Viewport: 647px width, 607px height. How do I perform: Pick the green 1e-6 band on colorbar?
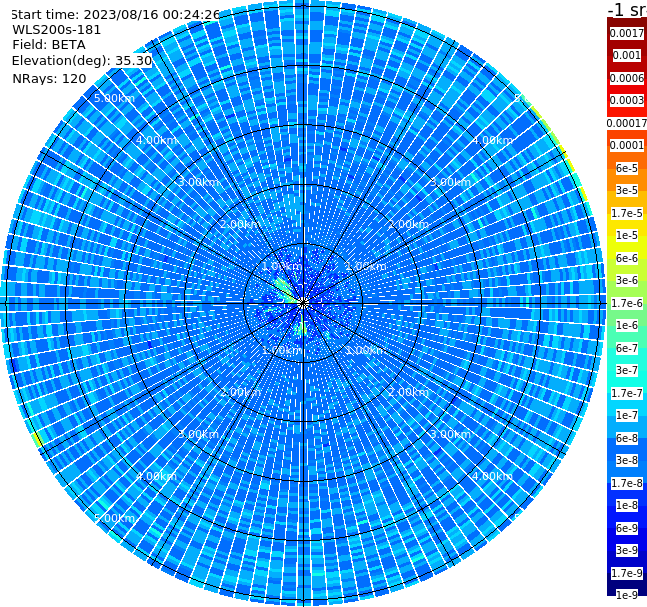click(x=627, y=326)
